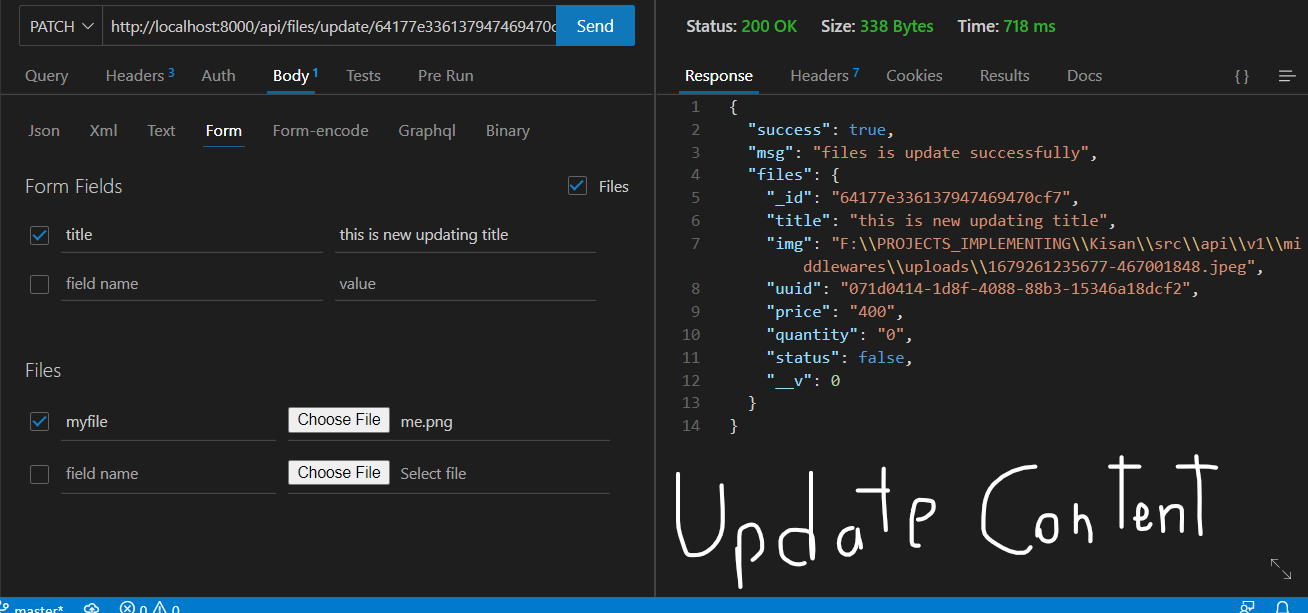Toggle the myfile checkbox

coord(39,422)
